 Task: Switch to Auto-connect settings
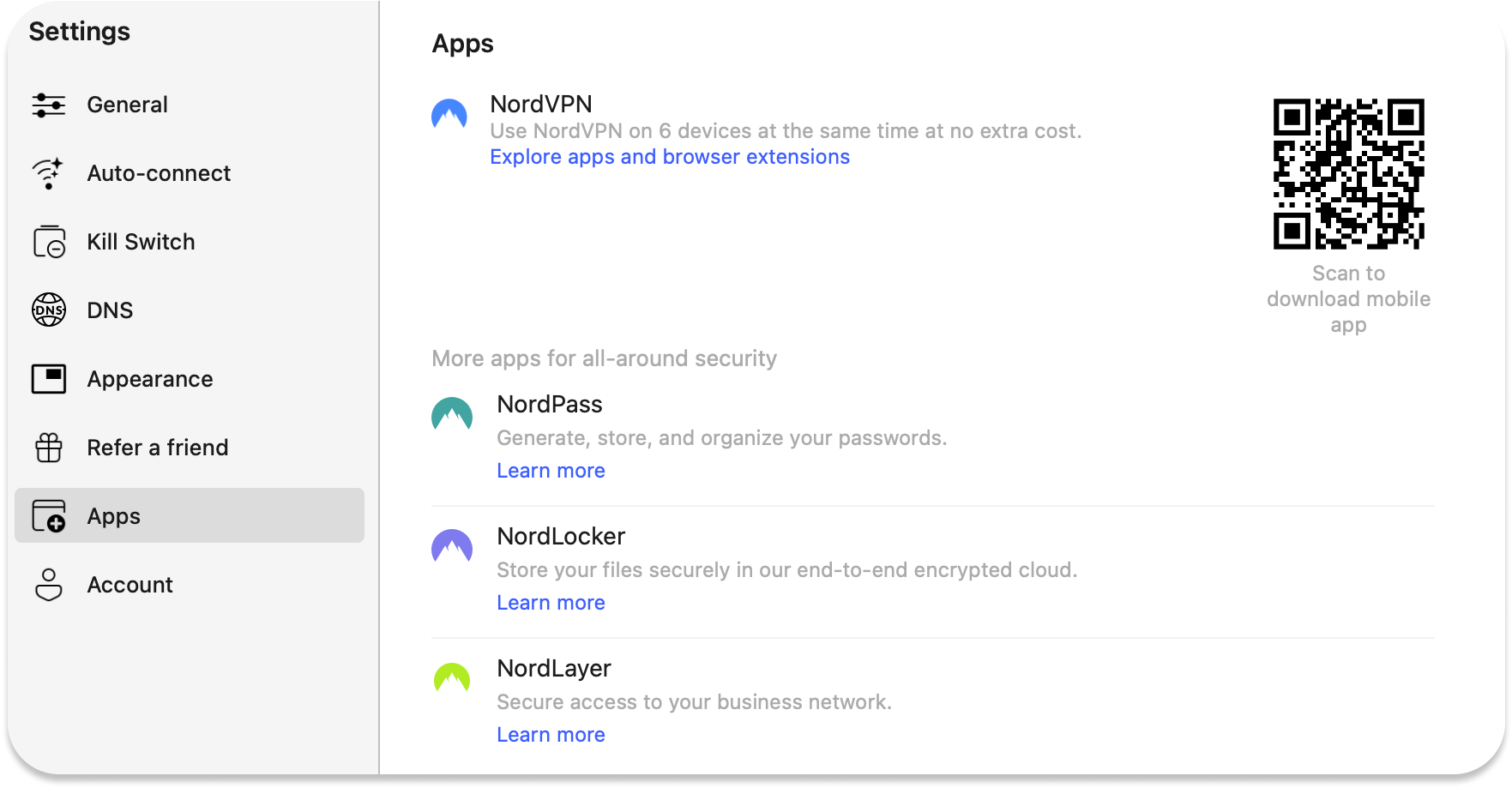tap(159, 173)
